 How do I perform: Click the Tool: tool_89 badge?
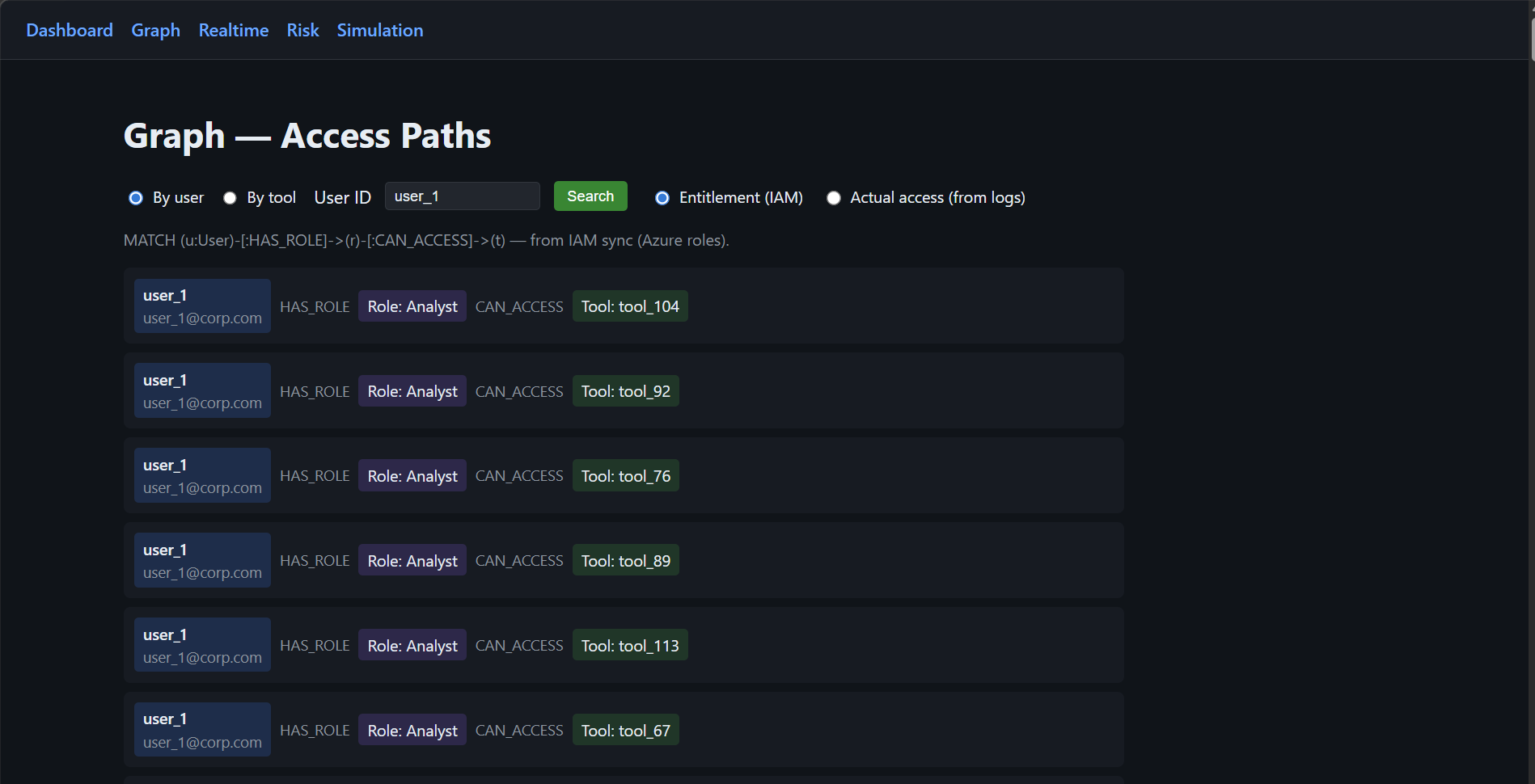tap(625, 560)
